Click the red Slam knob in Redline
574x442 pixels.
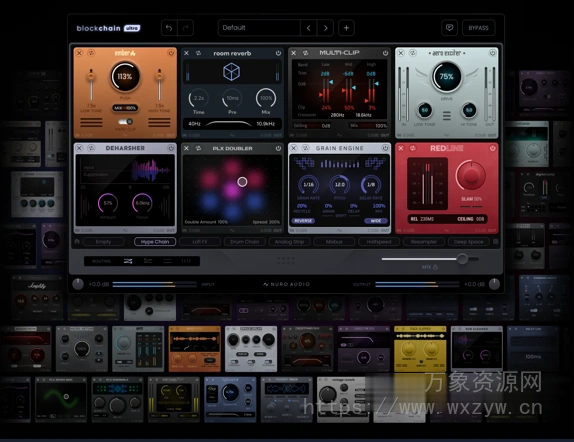[470, 175]
